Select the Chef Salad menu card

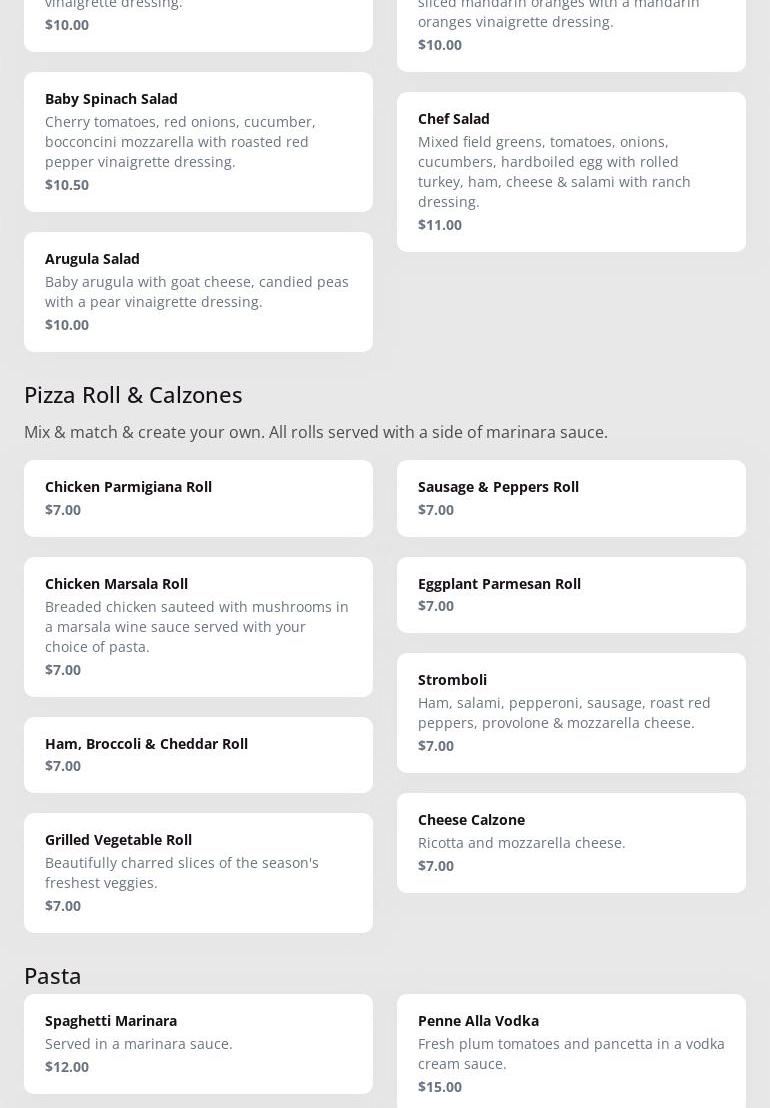571,171
